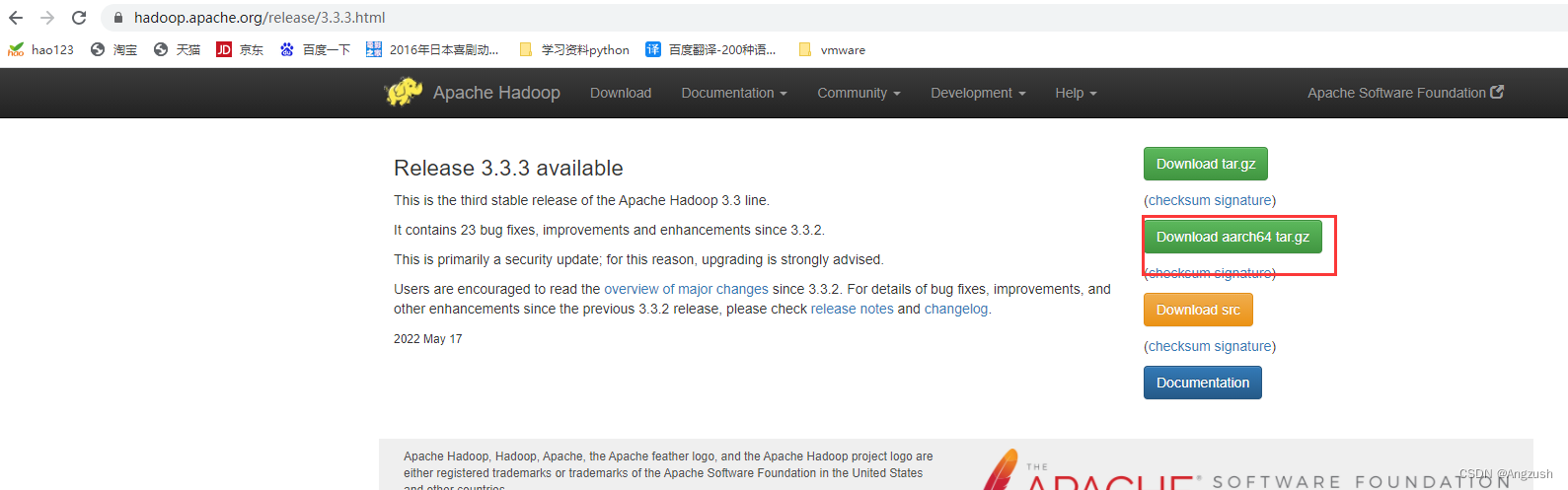Expand the Community dropdown menu
1568x490 pixels.
859,93
